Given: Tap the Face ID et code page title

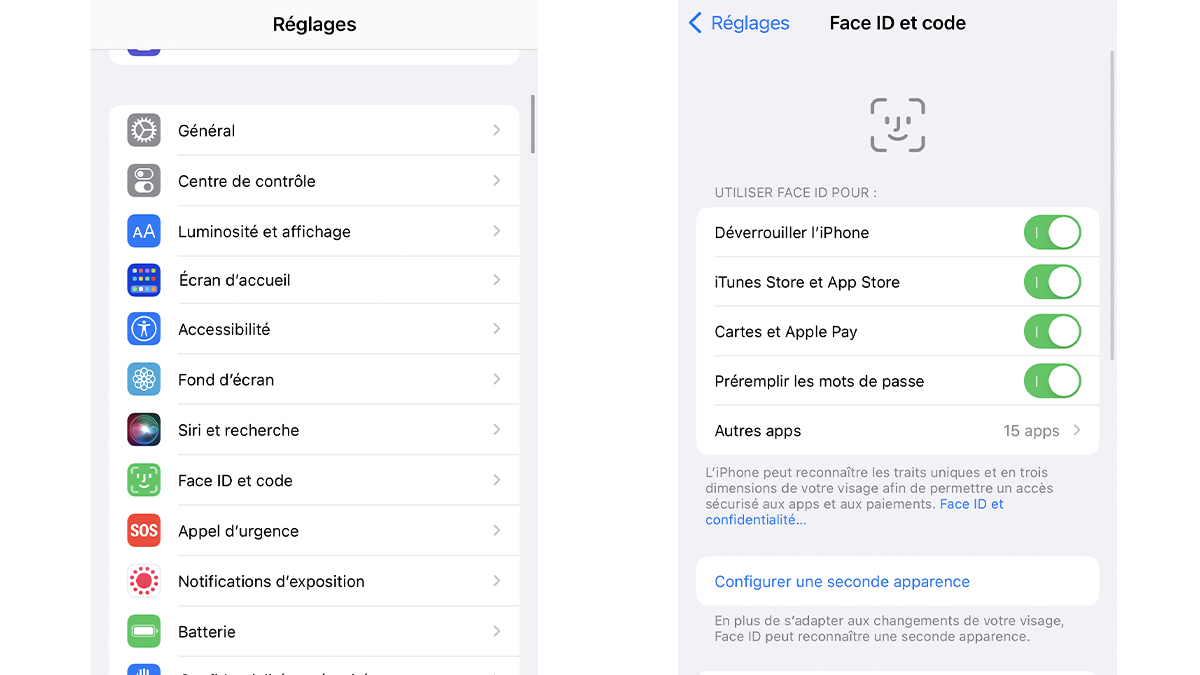Looking at the screenshot, I should pyautogui.click(x=898, y=23).
